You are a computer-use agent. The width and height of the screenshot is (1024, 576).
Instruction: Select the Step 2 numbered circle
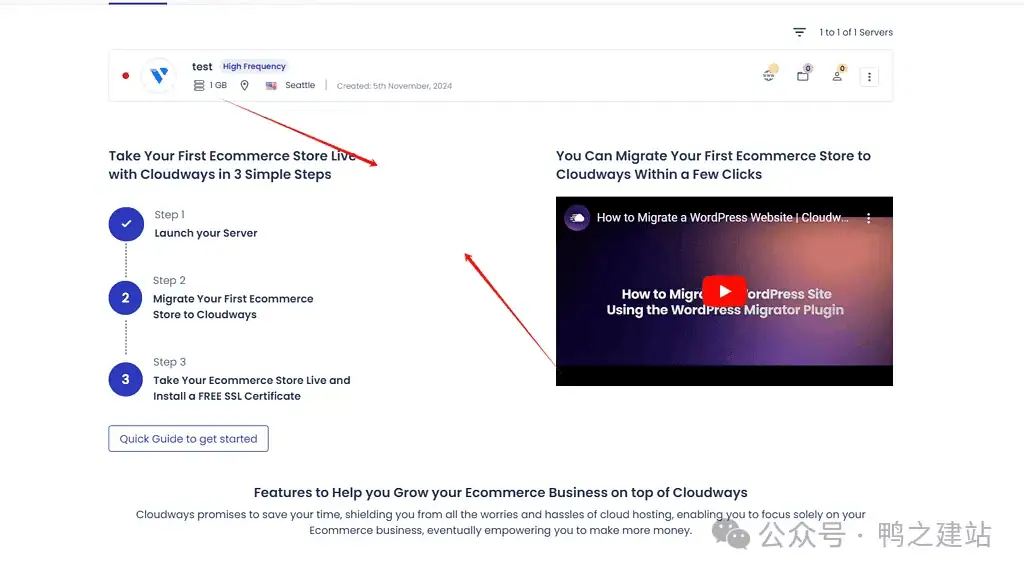[x=125, y=298]
